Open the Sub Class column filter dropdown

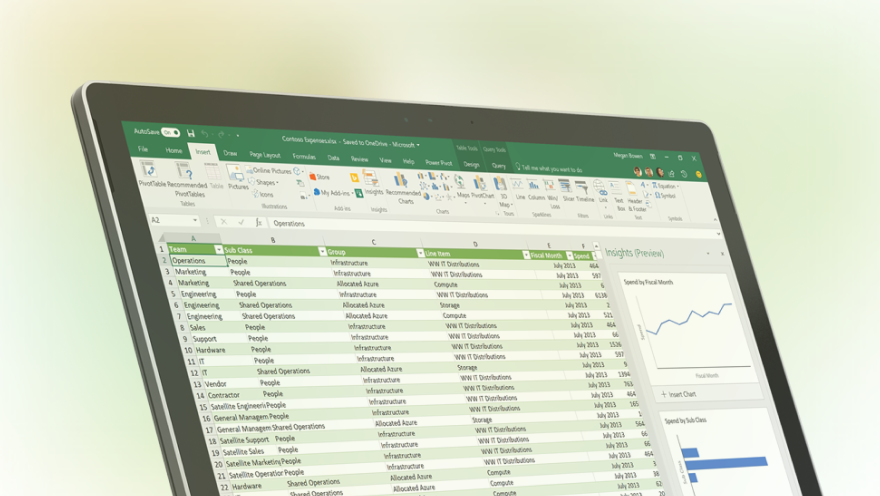click(x=322, y=251)
